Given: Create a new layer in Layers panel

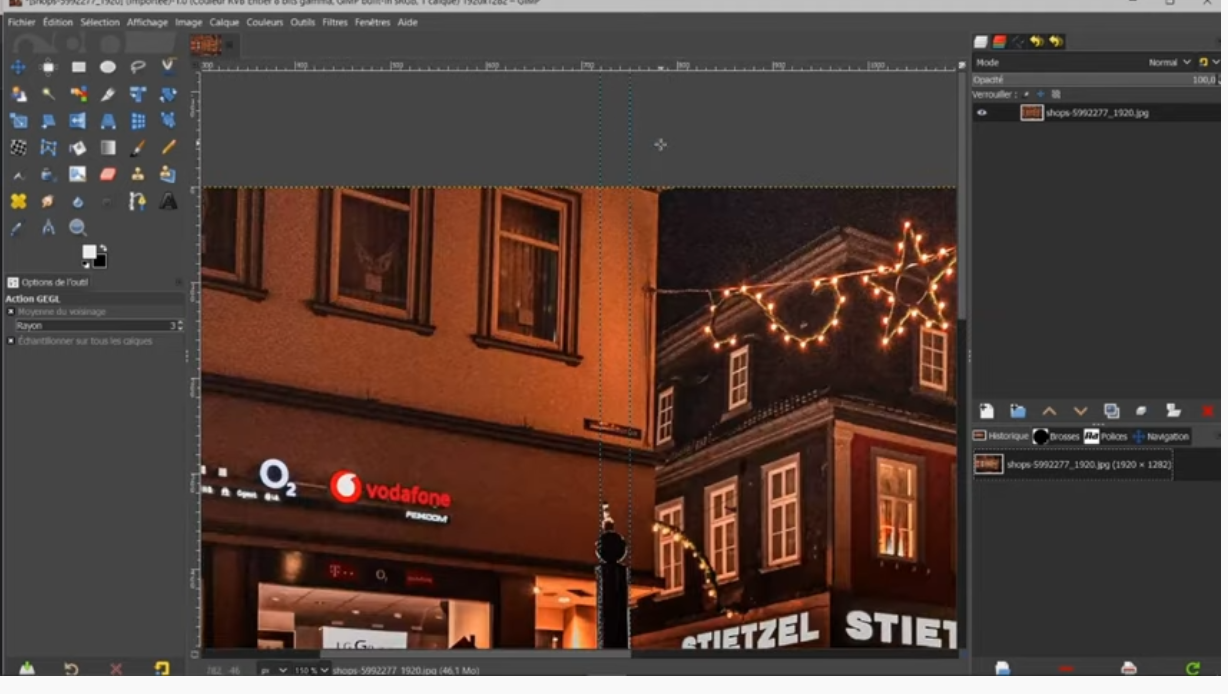Looking at the screenshot, I should coord(987,411).
